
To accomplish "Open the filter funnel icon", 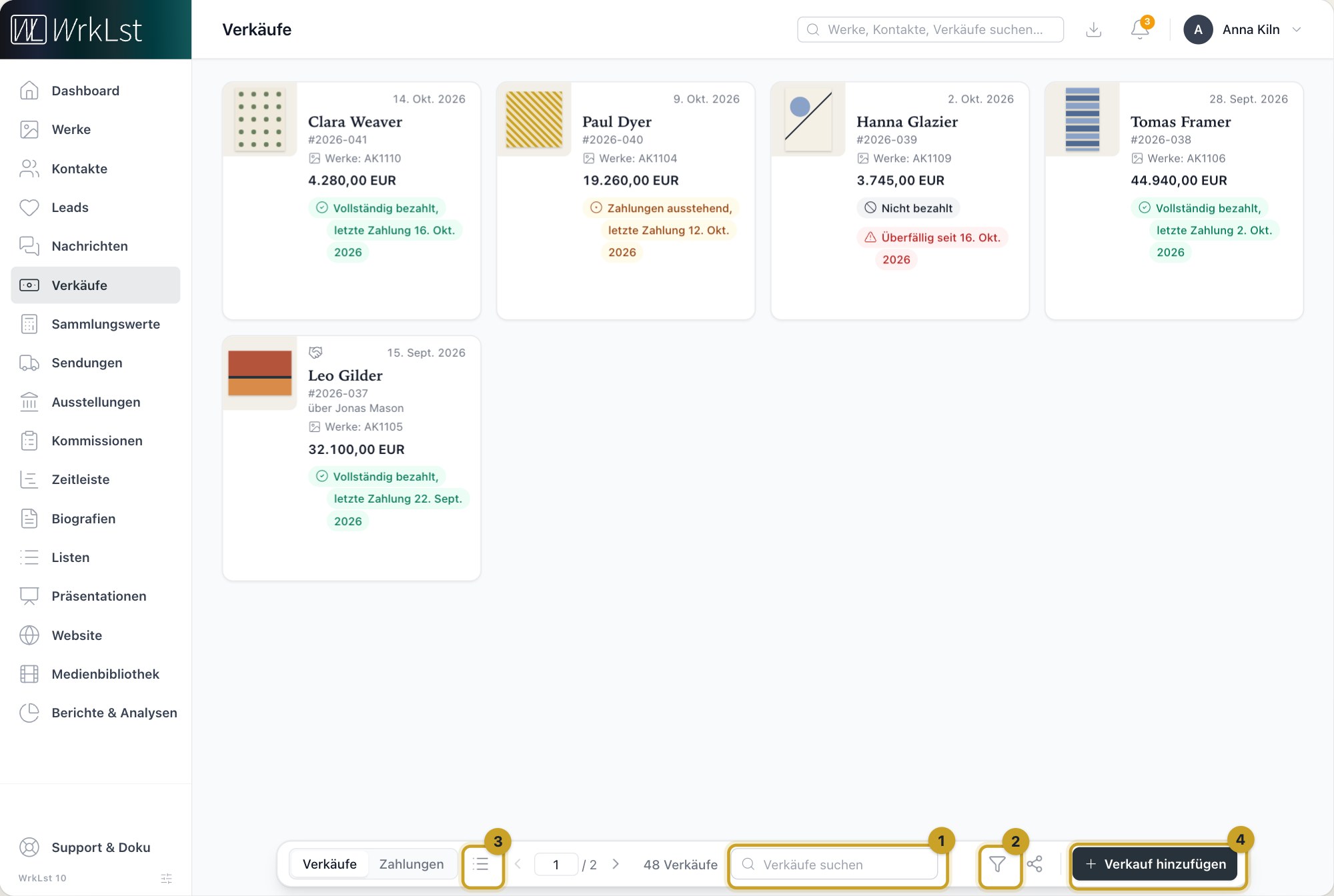I will click(997, 864).
